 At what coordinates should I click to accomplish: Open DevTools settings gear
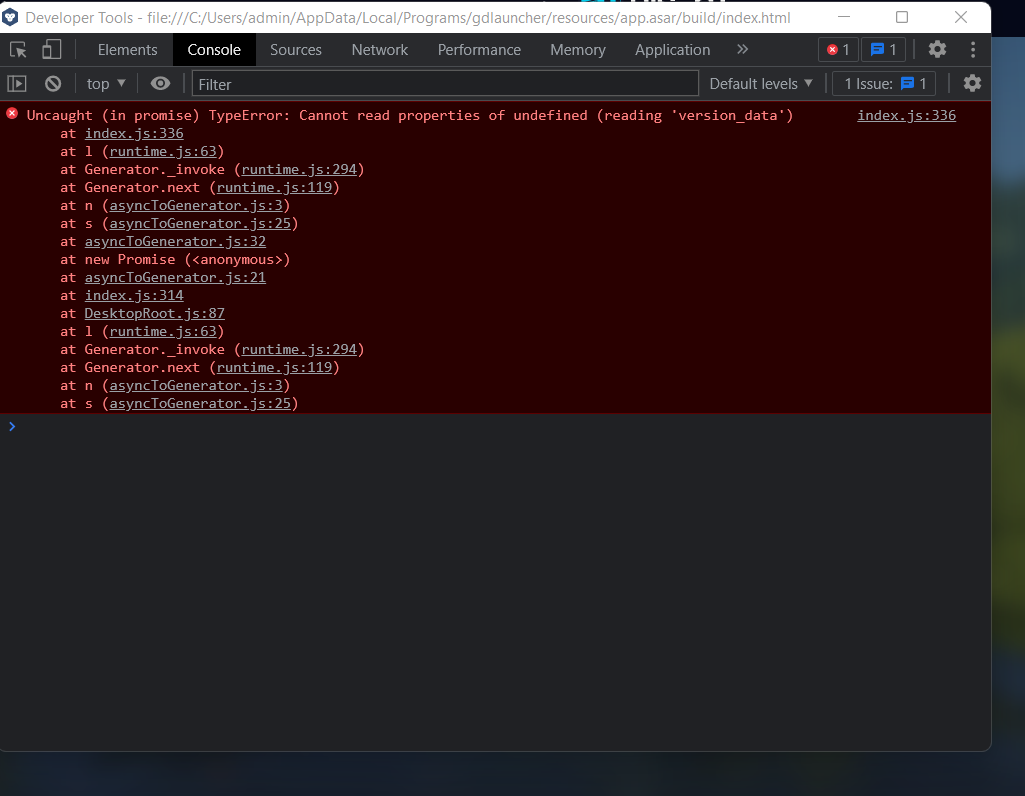[937, 48]
